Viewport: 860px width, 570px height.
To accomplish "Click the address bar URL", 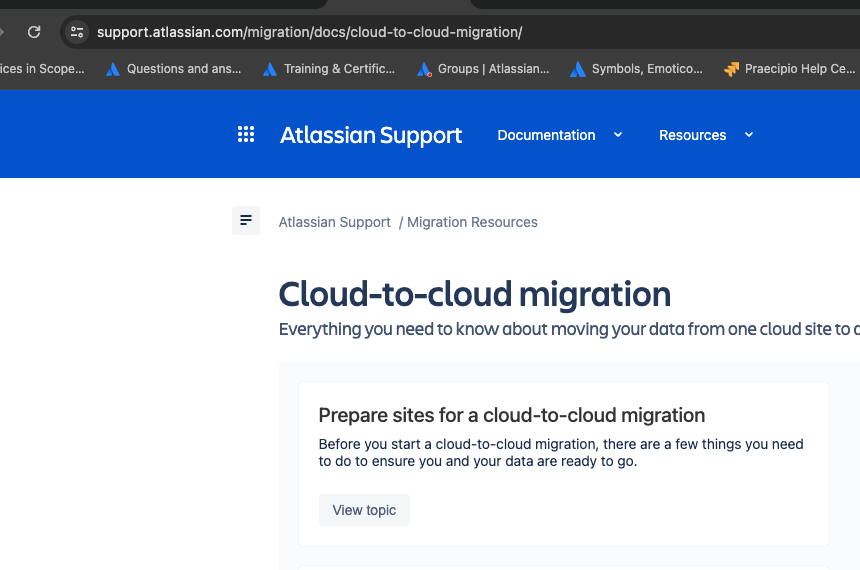I will [309, 32].
